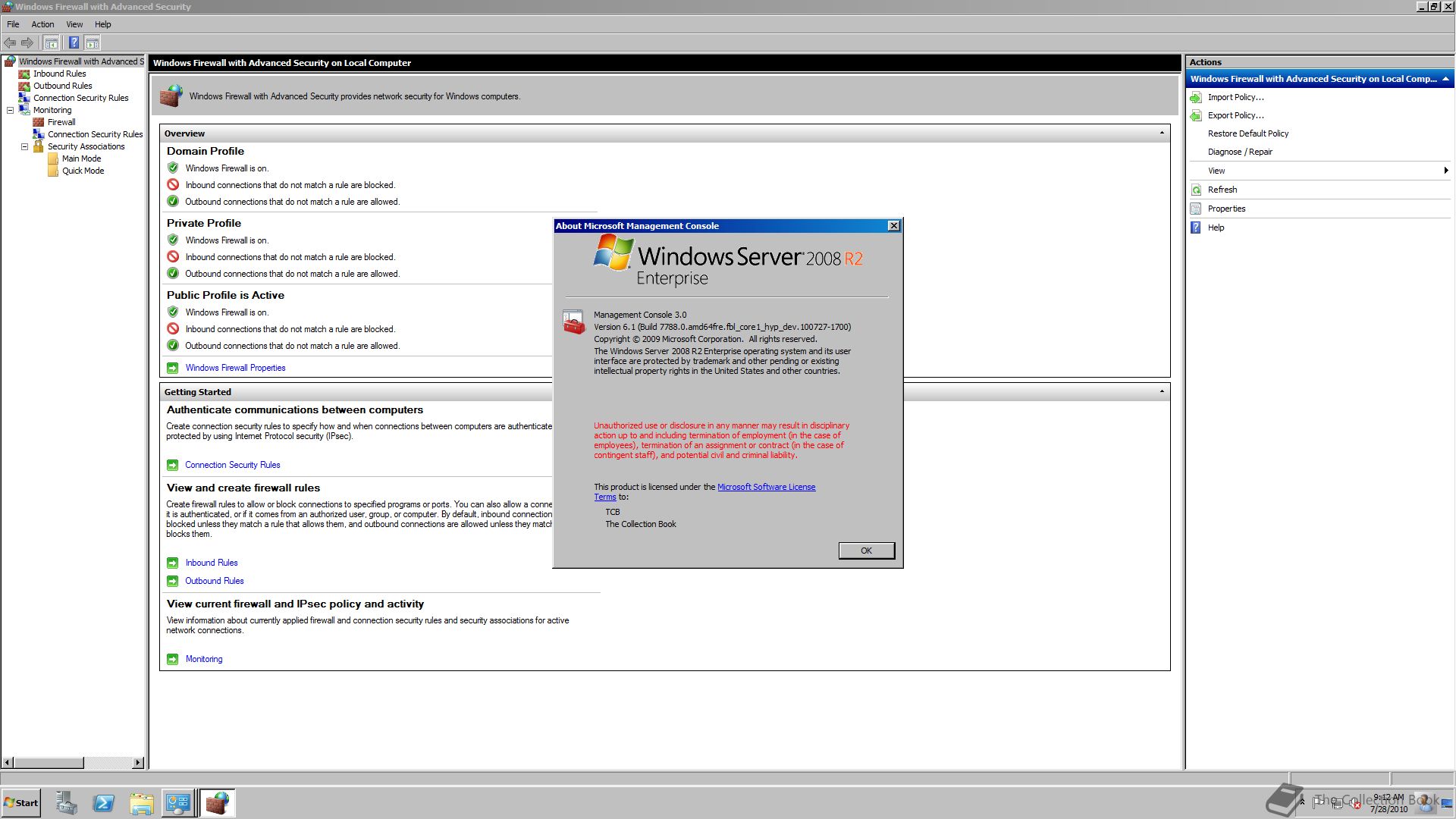Click the blue Help toolbar icon
Screen dimensions: 1456x819
click(x=74, y=42)
